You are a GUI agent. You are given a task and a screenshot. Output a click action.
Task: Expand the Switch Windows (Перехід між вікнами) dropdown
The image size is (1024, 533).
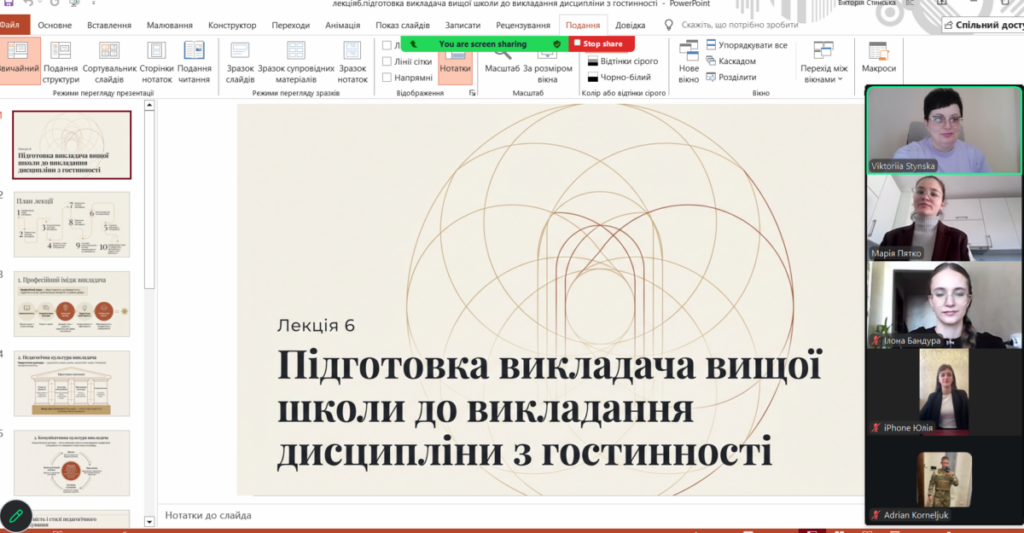coord(823,62)
